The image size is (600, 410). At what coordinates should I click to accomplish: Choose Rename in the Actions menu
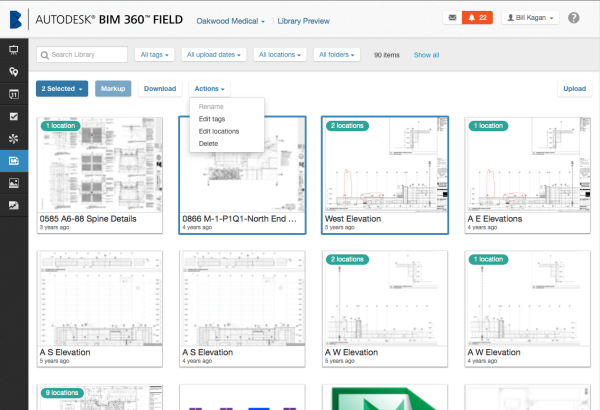tap(211, 106)
